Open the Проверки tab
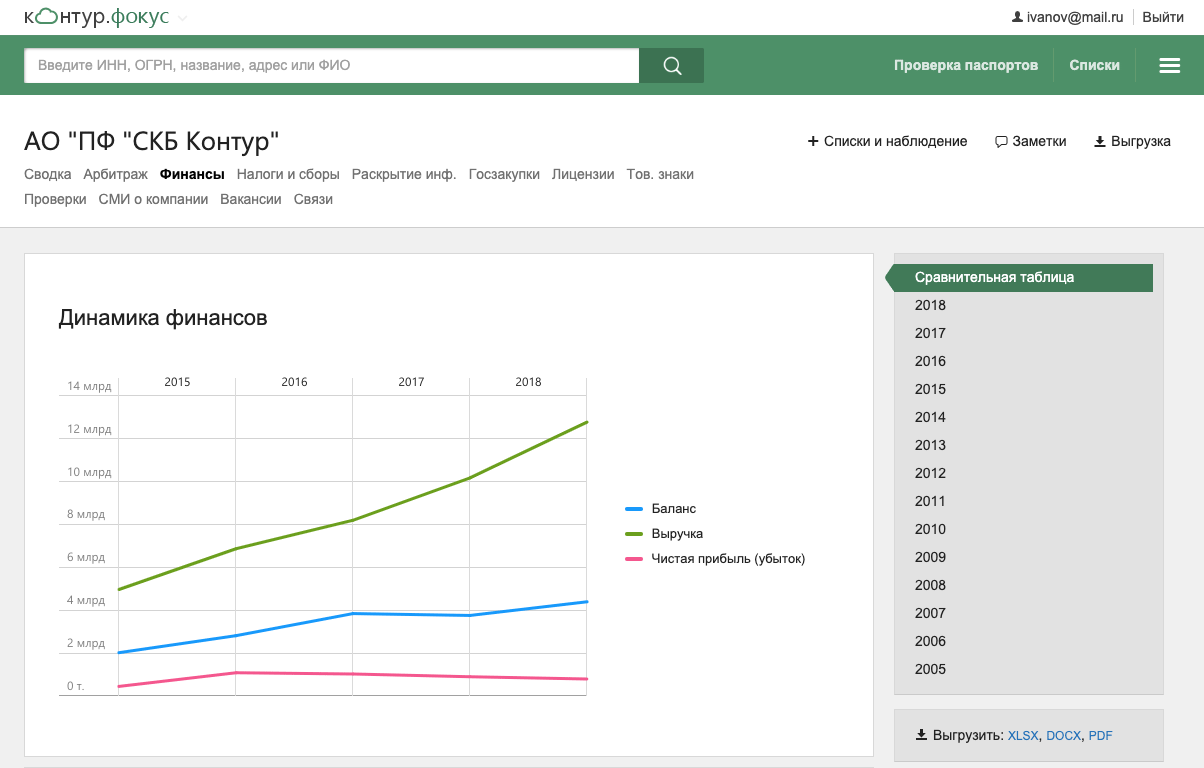The image size is (1204, 768). pyautogui.click(x=55, y=199)
